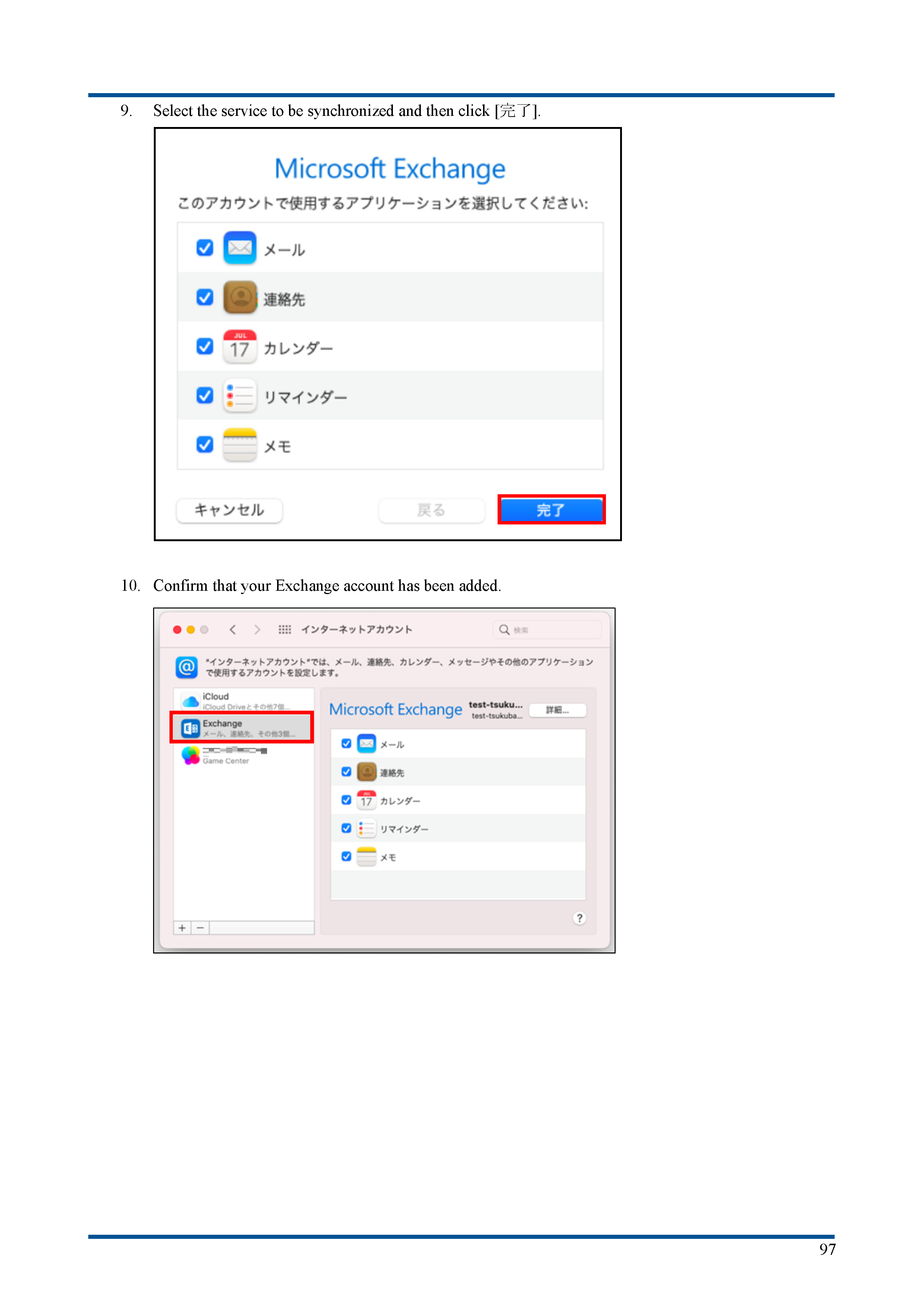Go back with the left chevron

232,629
